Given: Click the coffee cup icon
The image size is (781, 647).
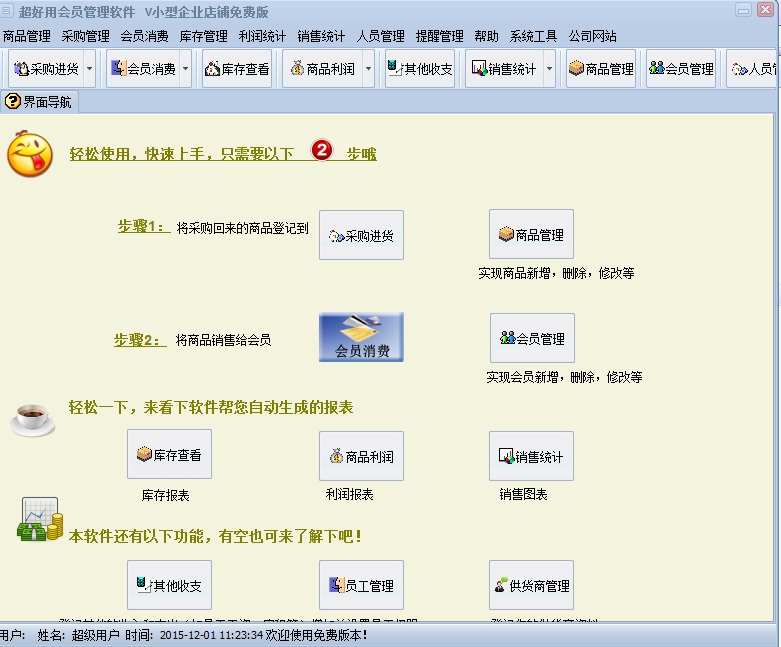Looking at the screenshot, I should pos(33,419).
